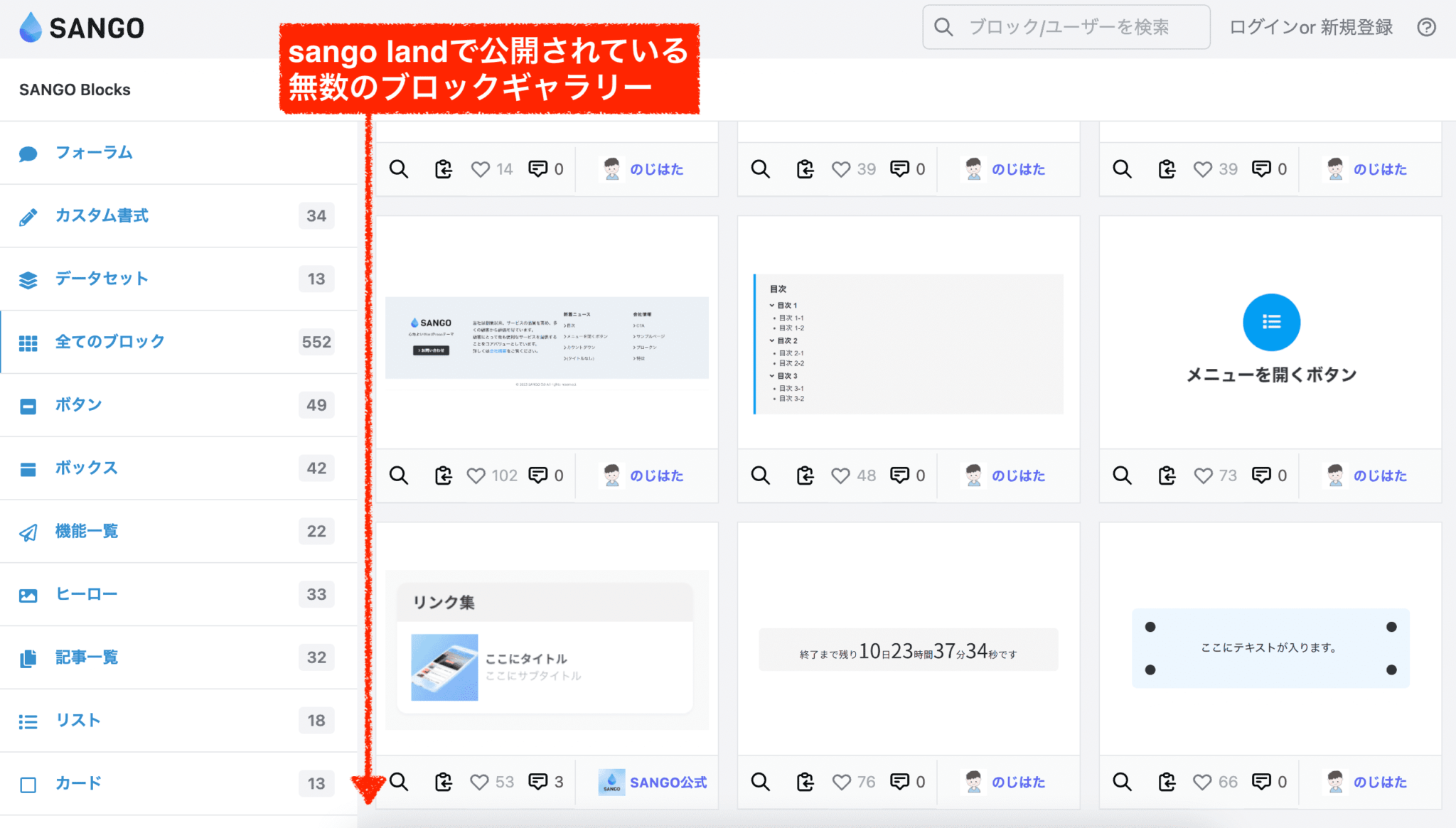Open ログインor新規登録

1310,27
